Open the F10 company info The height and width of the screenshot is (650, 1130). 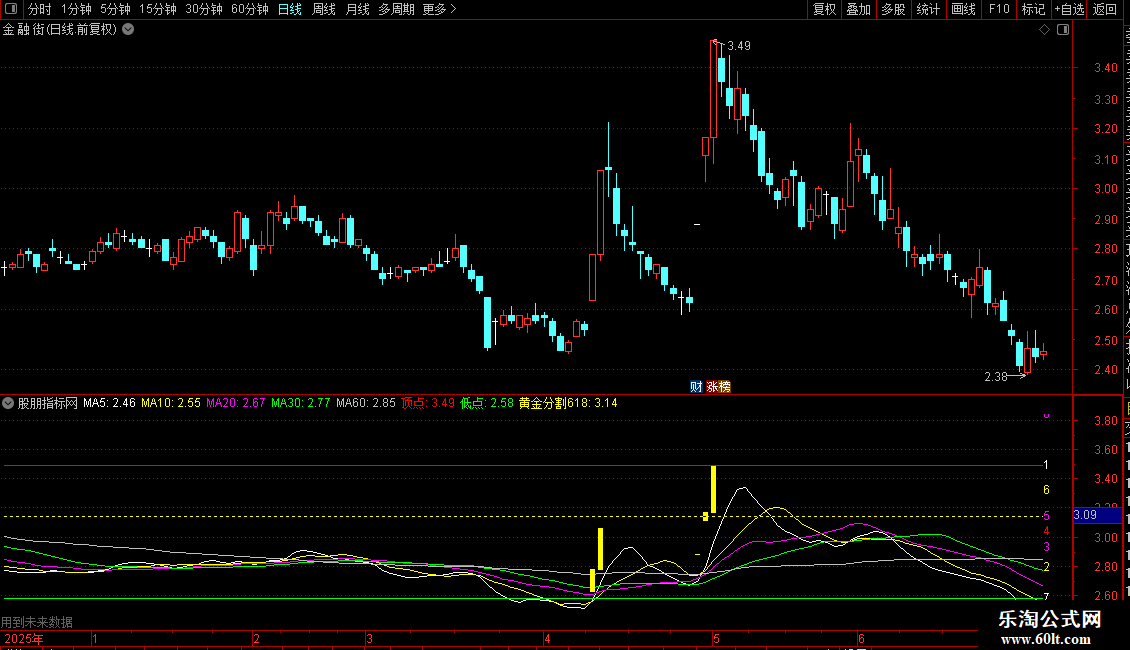(x=998, y=9)
